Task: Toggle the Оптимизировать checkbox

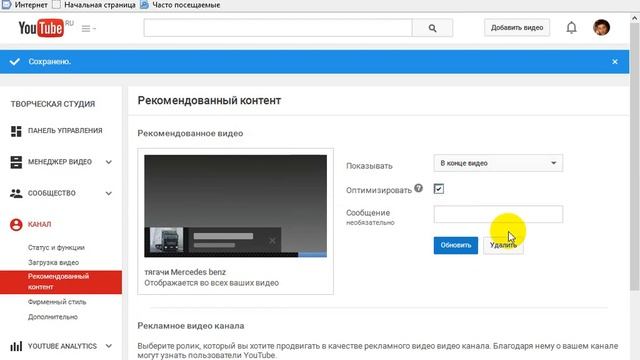Action: [x=439, y=189]
